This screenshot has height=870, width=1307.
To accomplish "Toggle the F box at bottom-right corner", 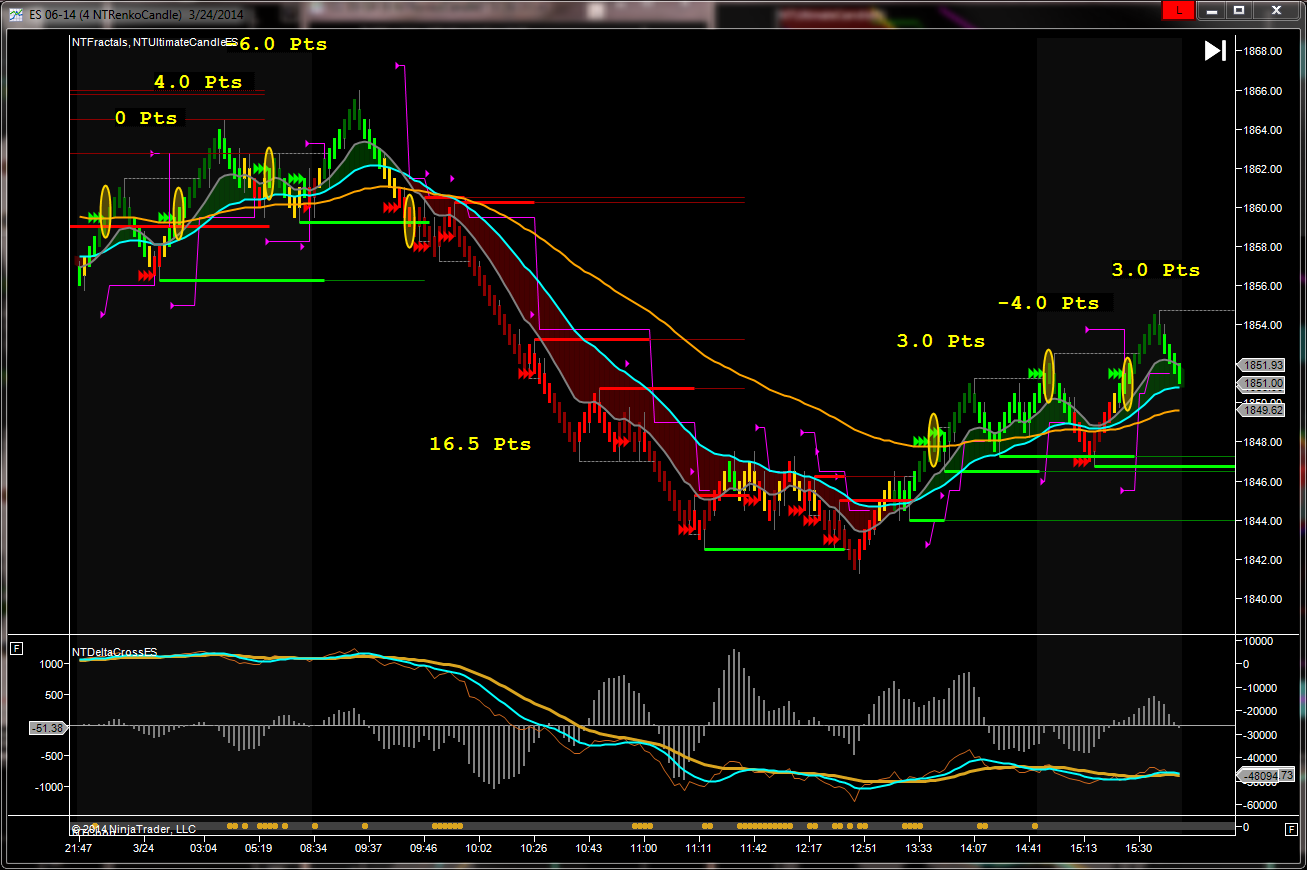I will coord(1291,829).
